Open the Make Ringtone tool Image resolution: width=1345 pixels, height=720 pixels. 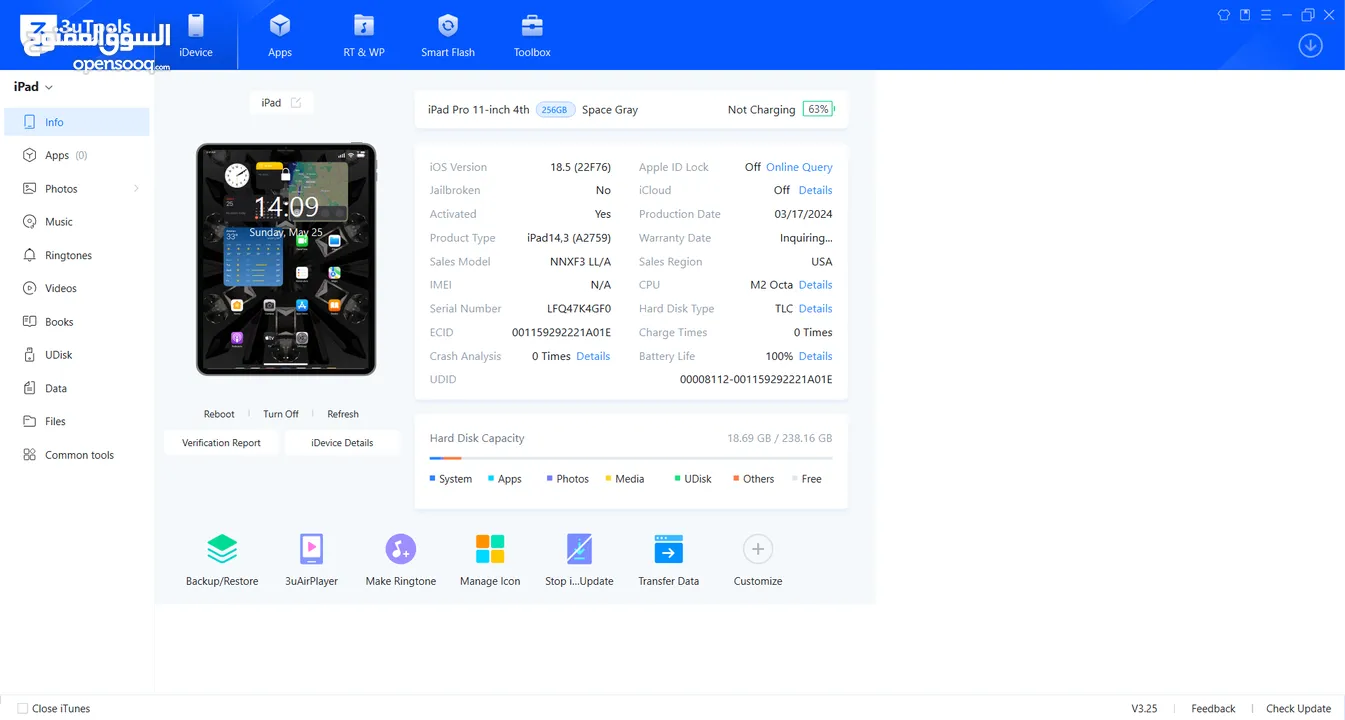tap(401, 559)
